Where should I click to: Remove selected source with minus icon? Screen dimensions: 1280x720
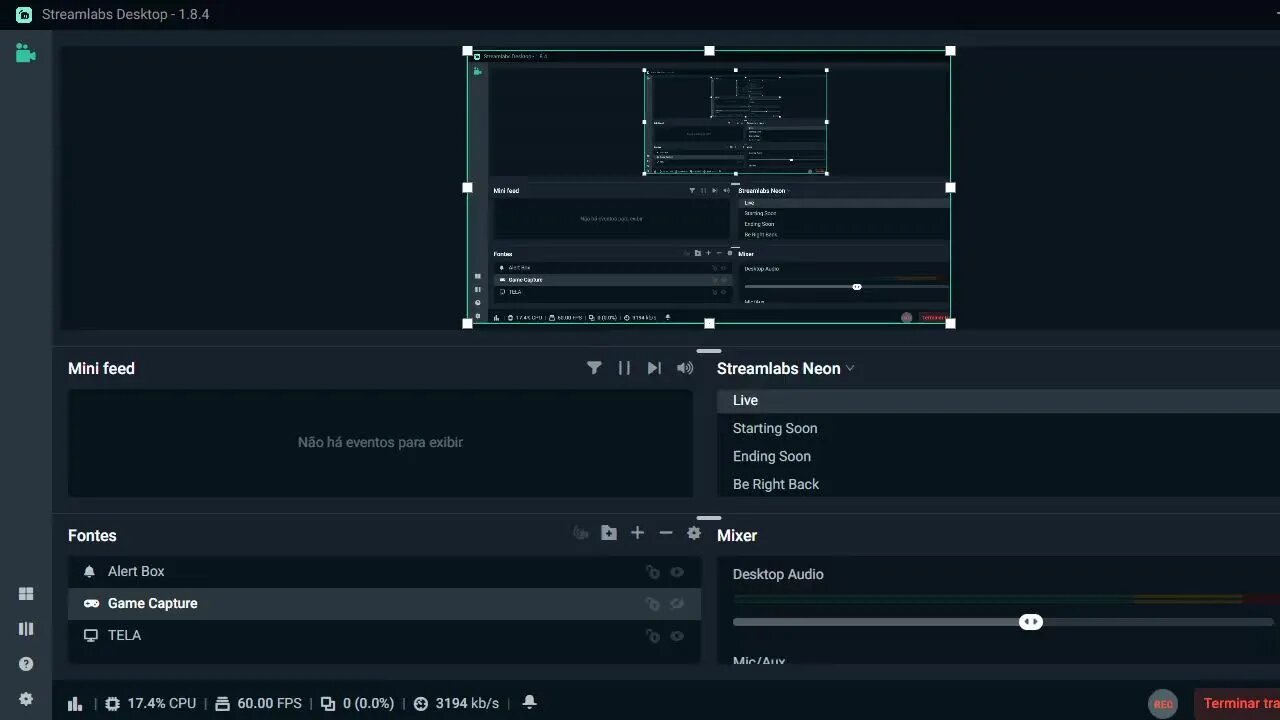click(666, 533)
